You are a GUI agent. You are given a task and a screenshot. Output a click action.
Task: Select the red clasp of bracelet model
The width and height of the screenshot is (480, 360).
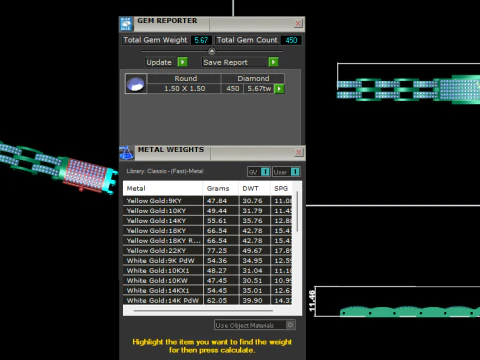(x=85, y=176)
